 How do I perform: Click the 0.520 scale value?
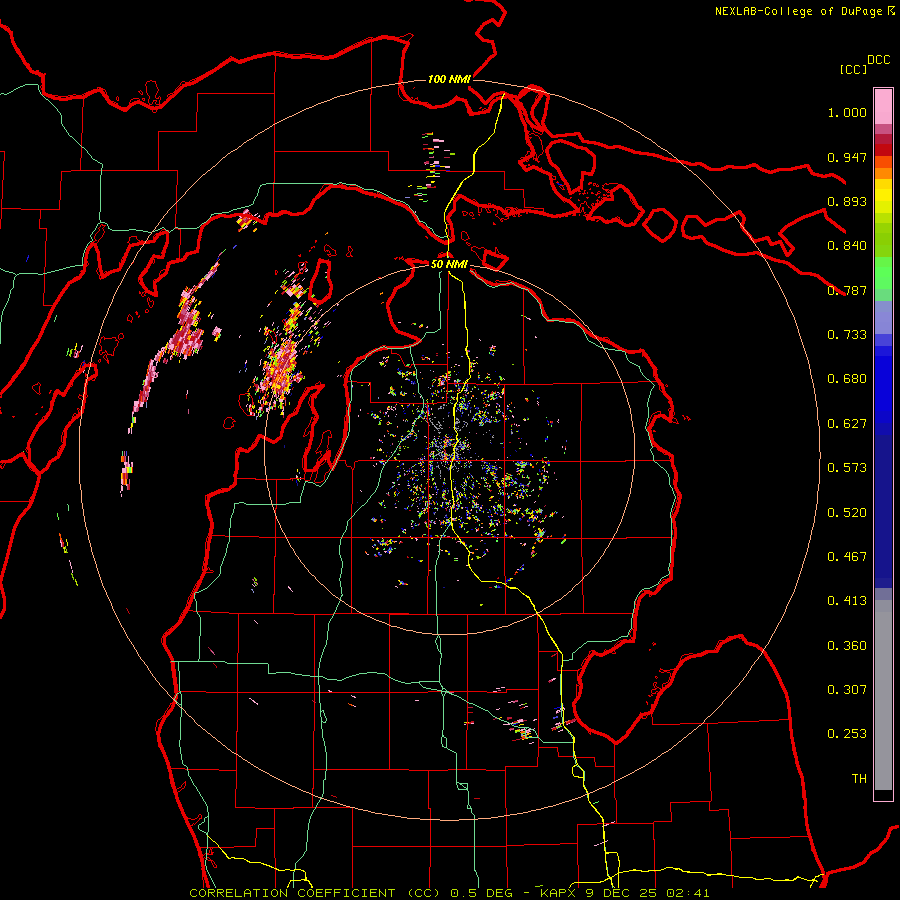847,513
